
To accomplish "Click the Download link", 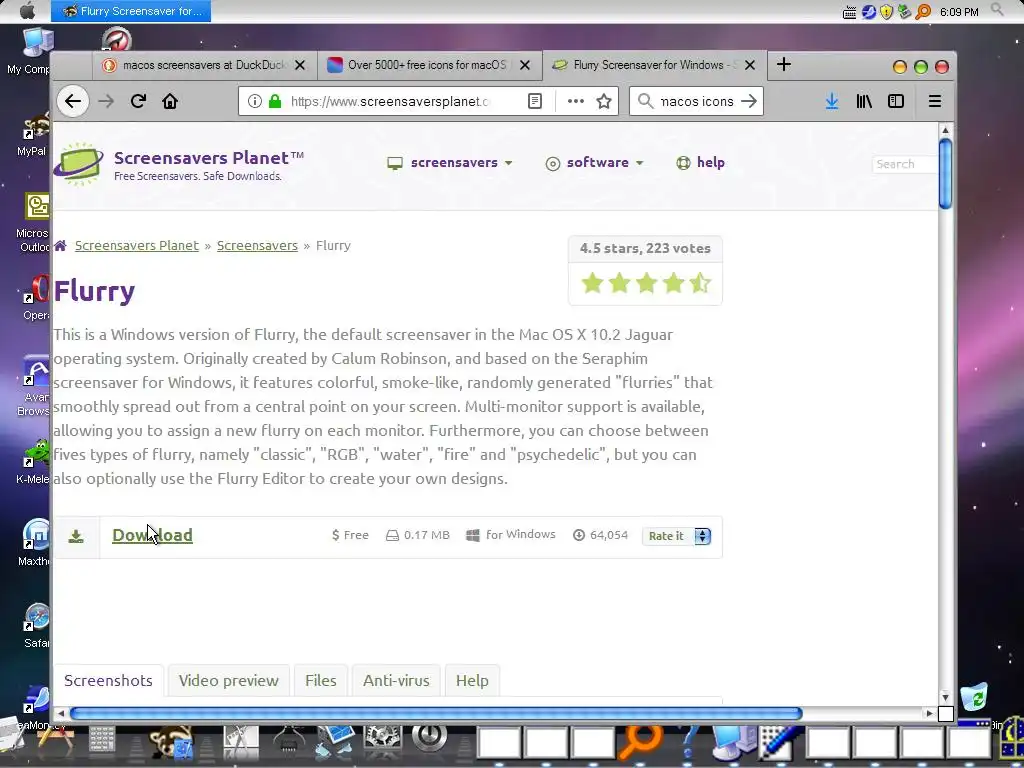I will pyautogui.click(x=152, y=535).
